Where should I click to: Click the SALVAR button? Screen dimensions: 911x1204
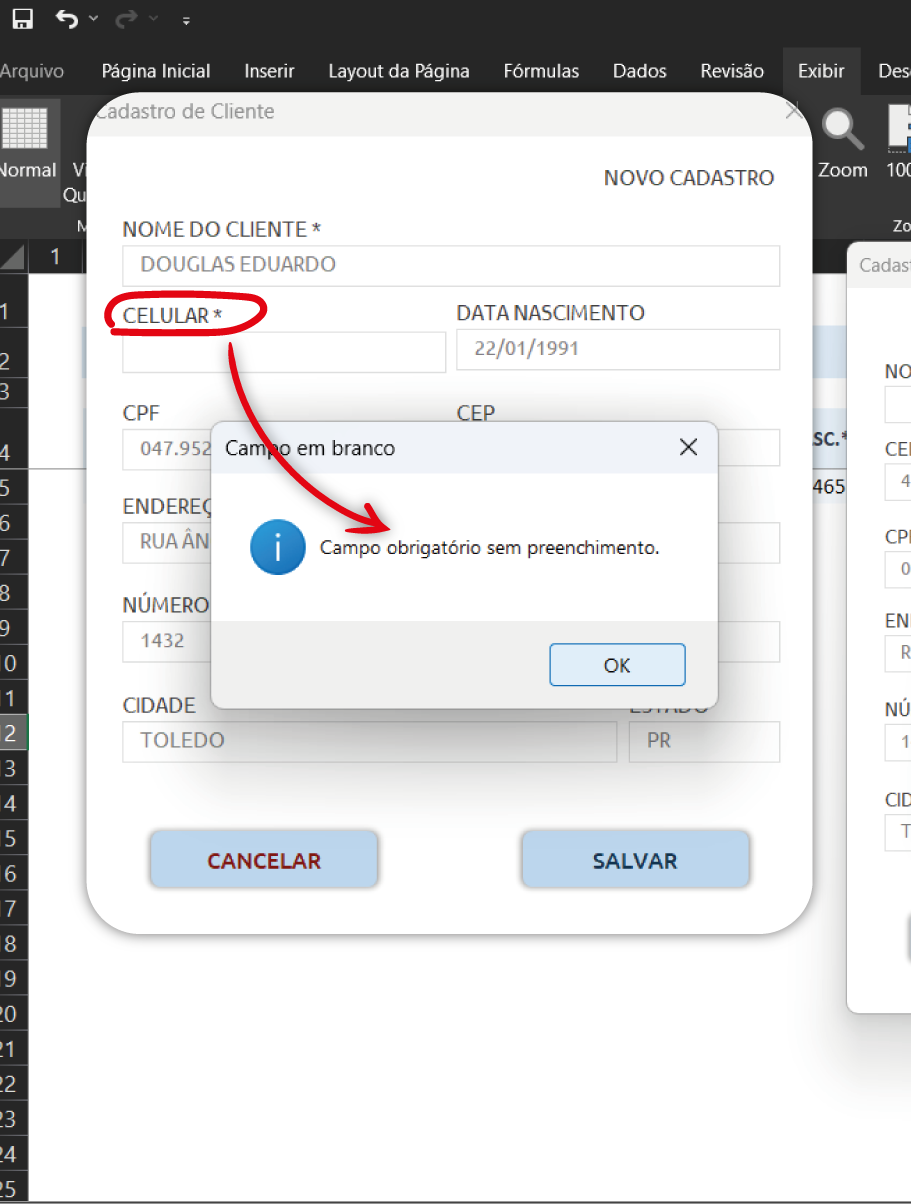[635, 860]
